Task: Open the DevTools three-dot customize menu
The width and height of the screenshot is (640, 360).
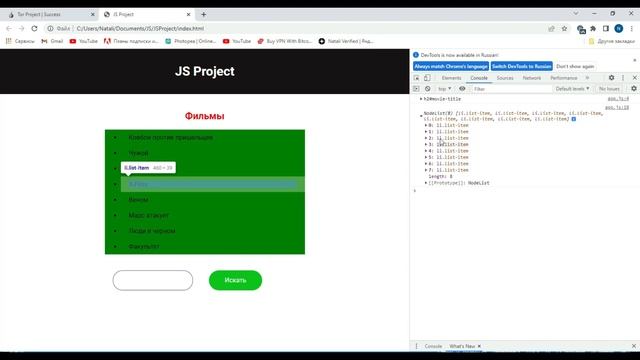Action: tap(623, 78)
